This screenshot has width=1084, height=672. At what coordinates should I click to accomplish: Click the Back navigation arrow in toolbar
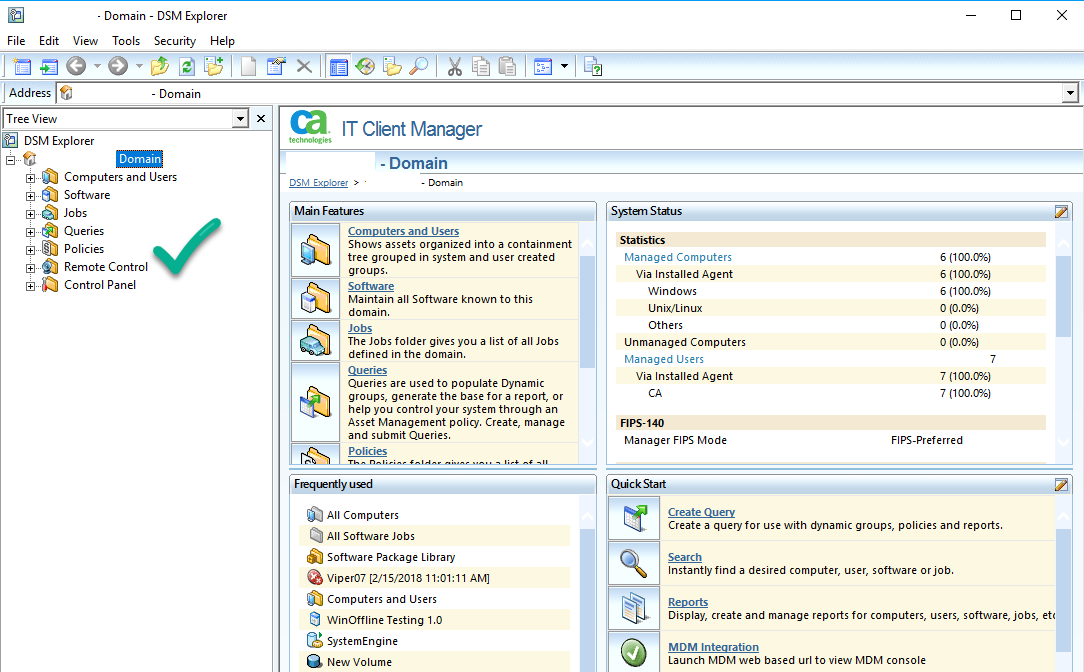[75, 67]
